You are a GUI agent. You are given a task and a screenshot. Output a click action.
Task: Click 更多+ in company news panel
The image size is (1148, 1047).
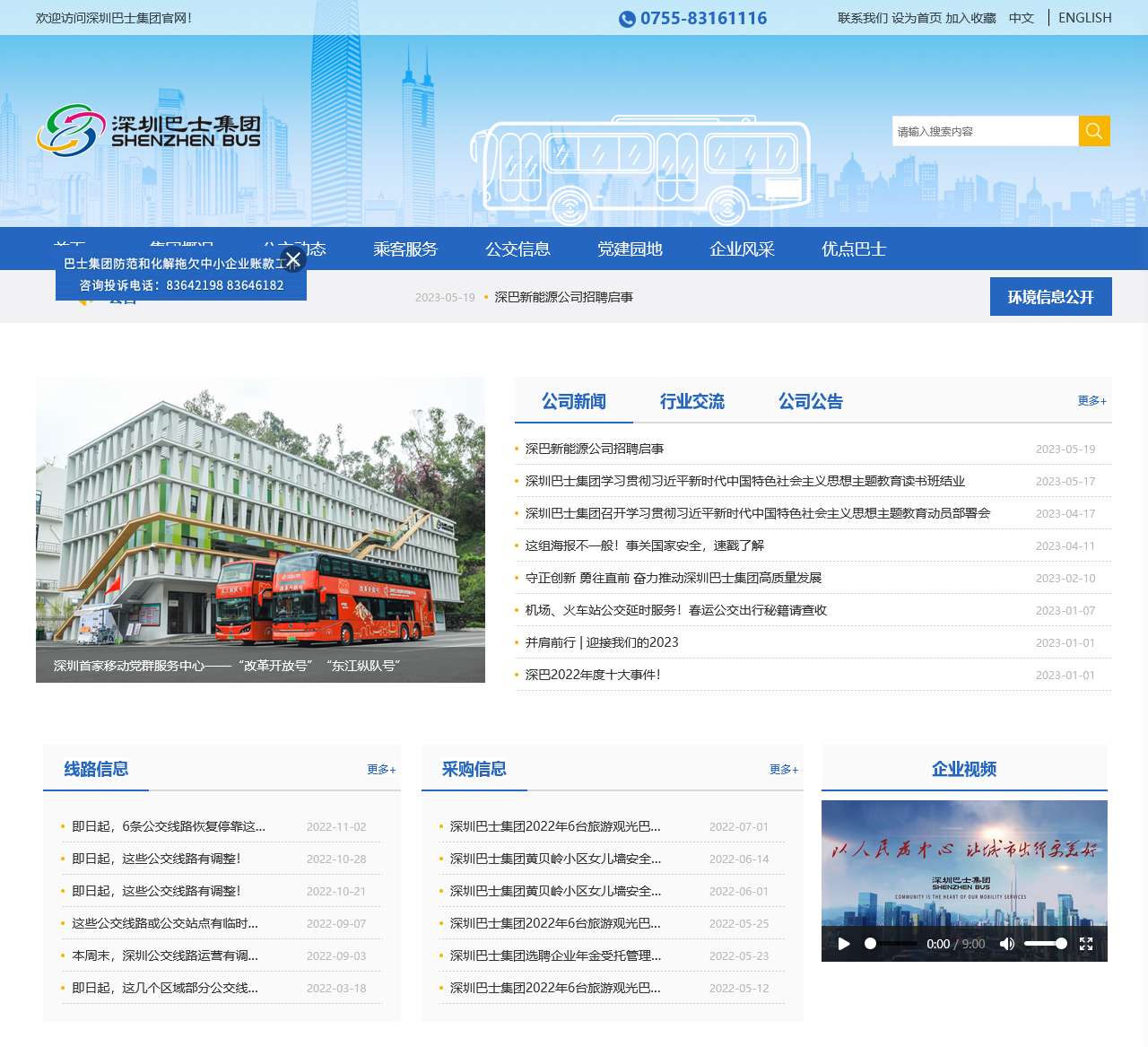1092,401
